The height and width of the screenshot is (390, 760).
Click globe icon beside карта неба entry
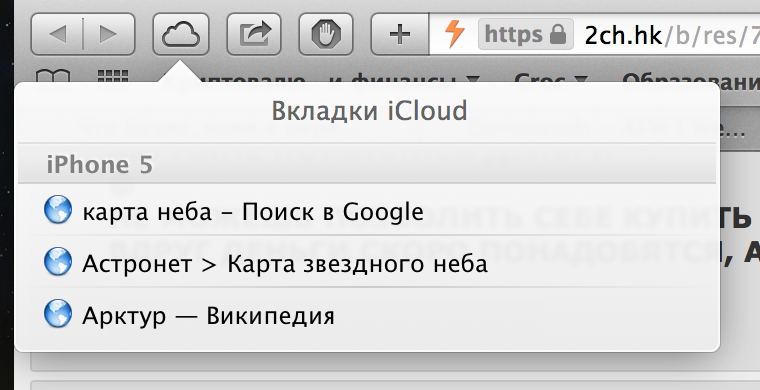click(x=58, y=209)
